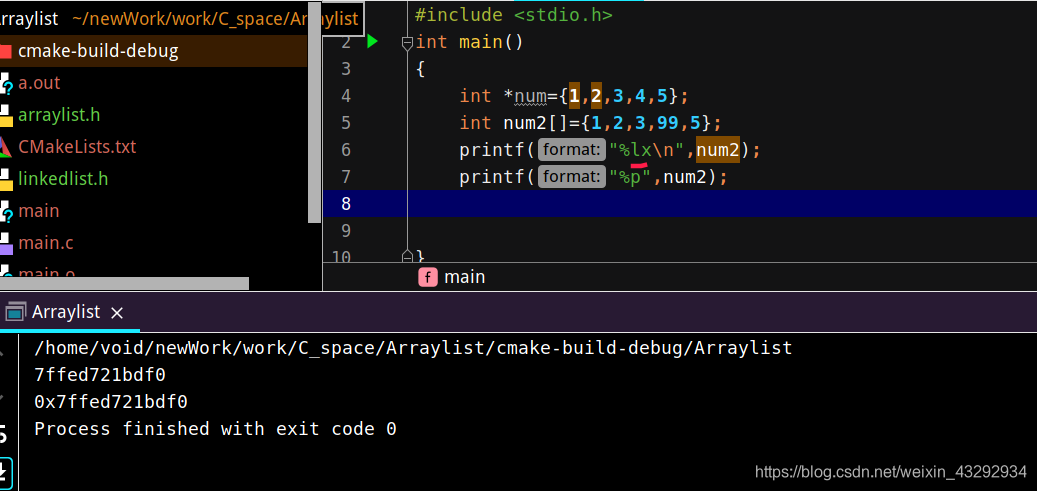Click the int main() declaration
The height and width of the screenshot is (491, 1037).
coord(470,42)
